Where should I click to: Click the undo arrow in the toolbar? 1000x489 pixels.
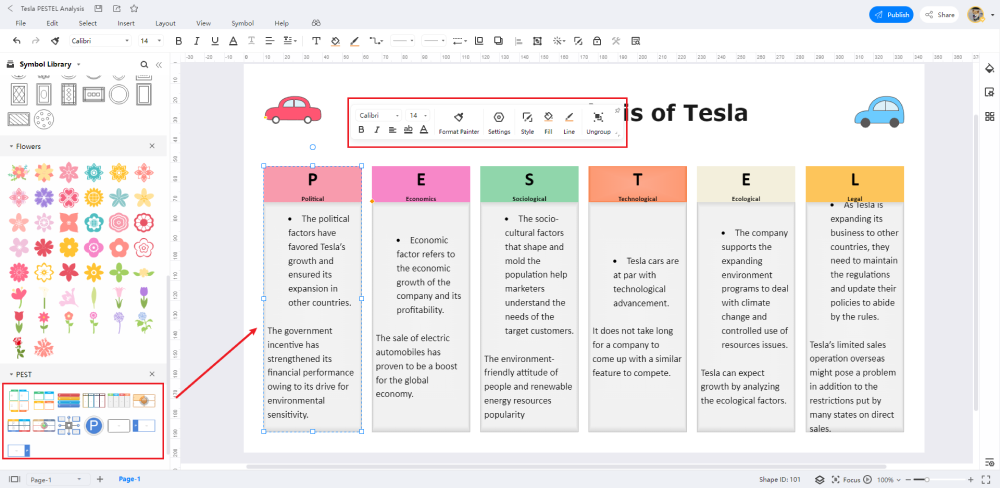17,41
